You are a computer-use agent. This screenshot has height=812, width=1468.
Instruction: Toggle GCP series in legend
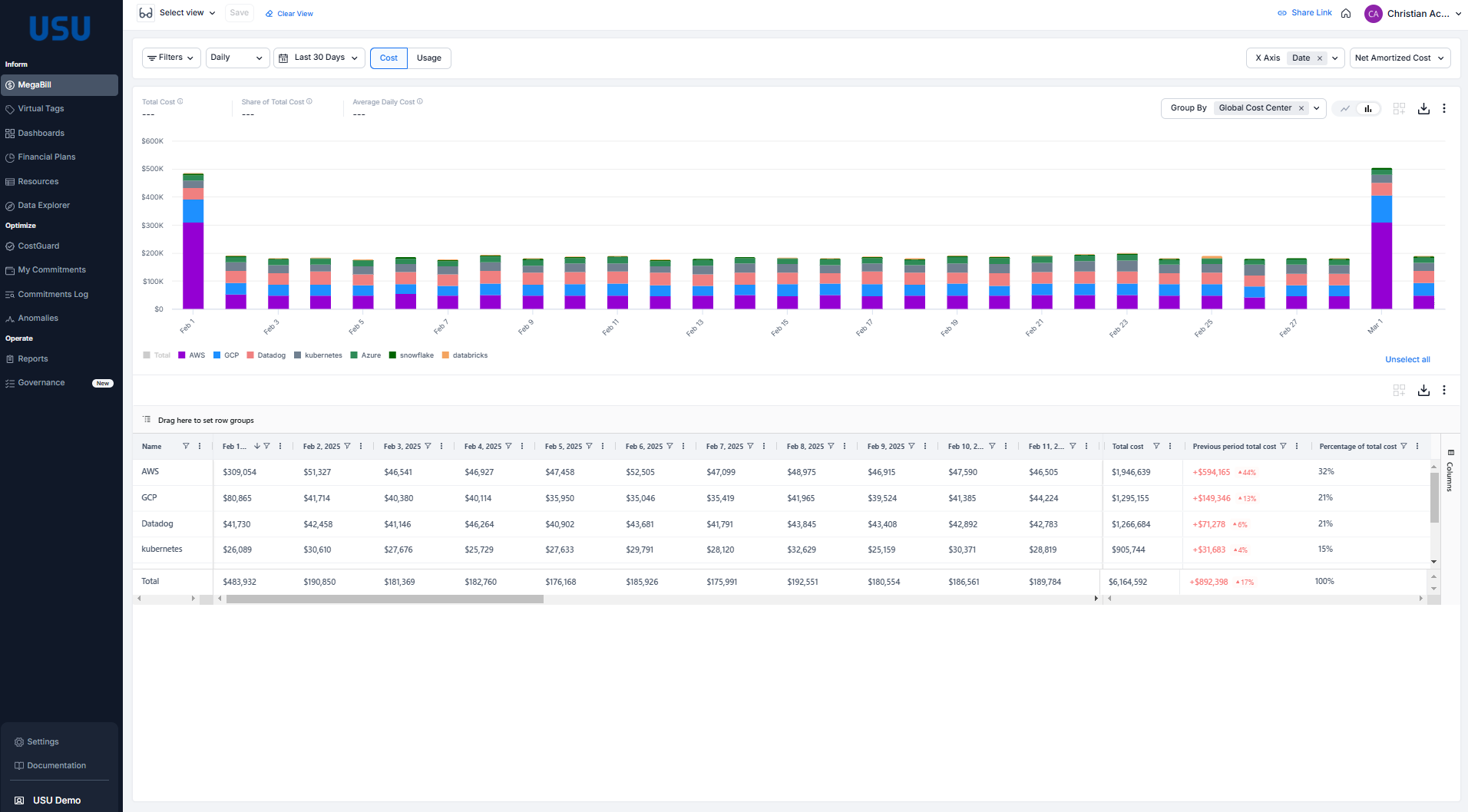(226, 355)
